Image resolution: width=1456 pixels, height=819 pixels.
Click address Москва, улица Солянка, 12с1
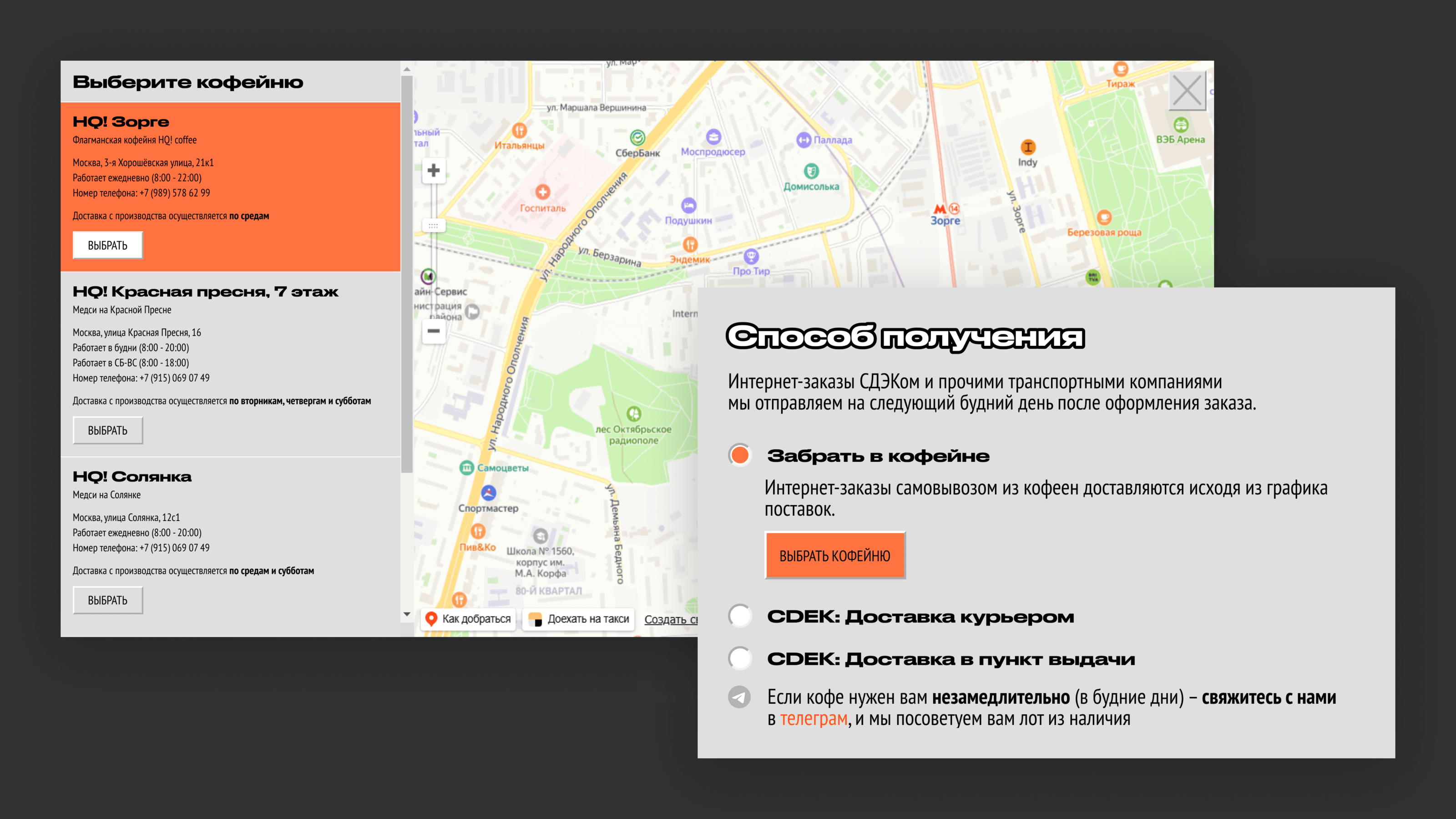(126, 517)
